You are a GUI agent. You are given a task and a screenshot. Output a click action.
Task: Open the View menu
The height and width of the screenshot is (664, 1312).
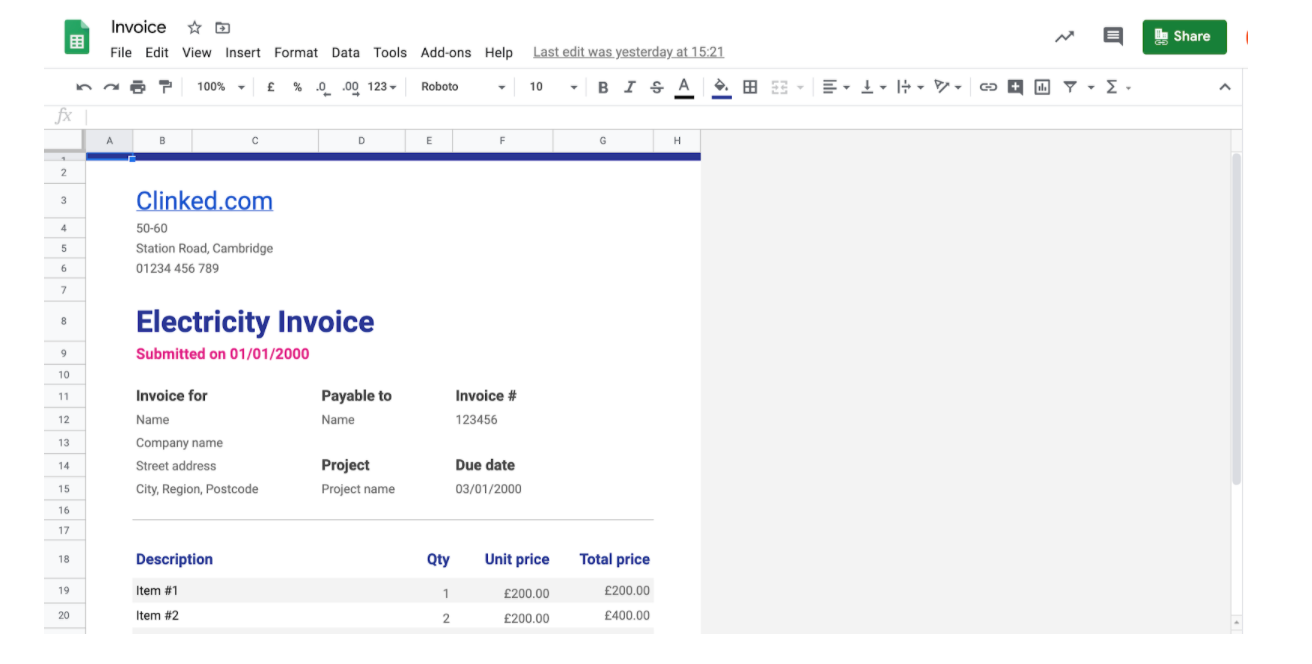coord(197,52)
